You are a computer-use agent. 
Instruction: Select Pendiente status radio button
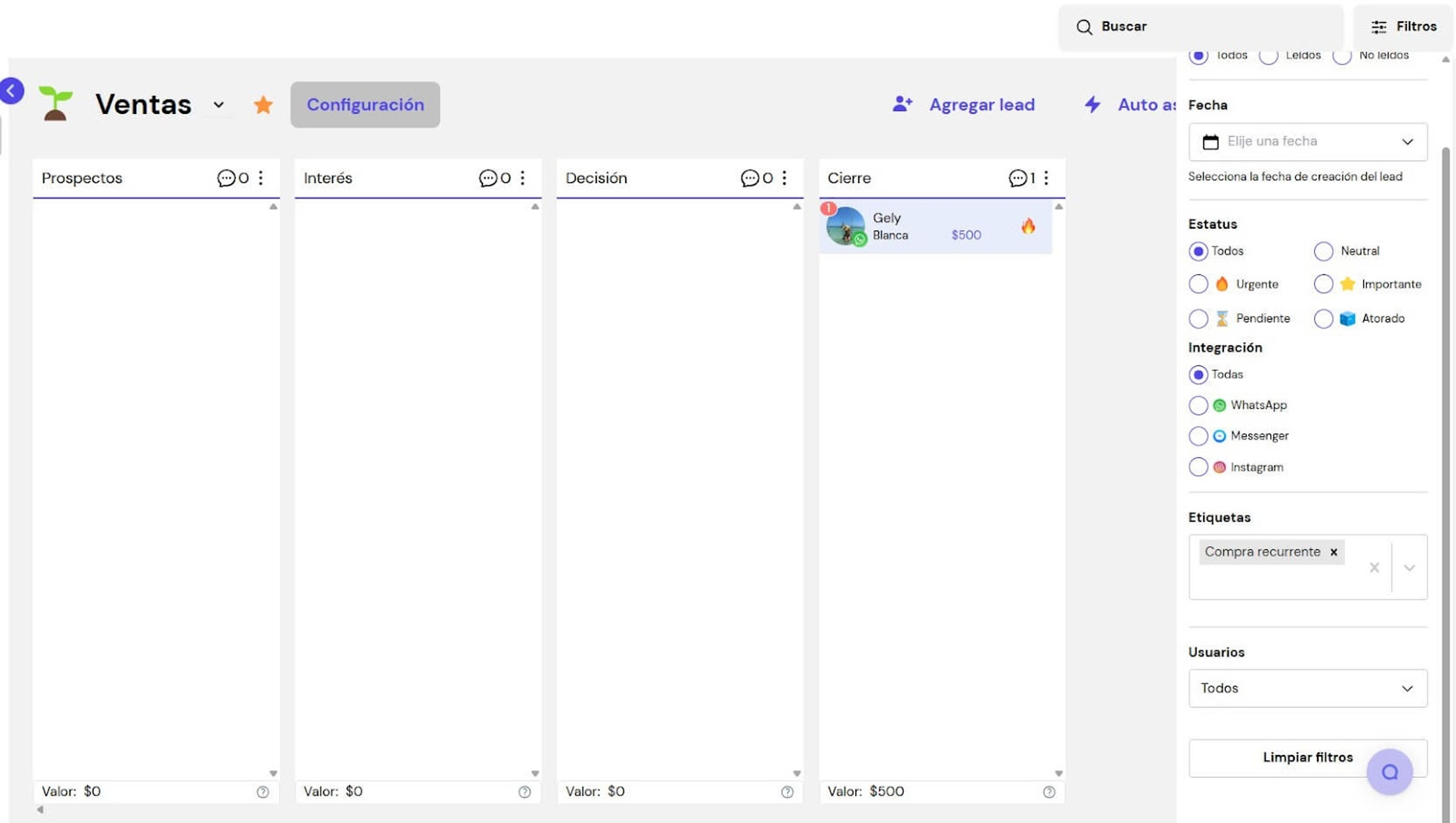(1198, 319)
